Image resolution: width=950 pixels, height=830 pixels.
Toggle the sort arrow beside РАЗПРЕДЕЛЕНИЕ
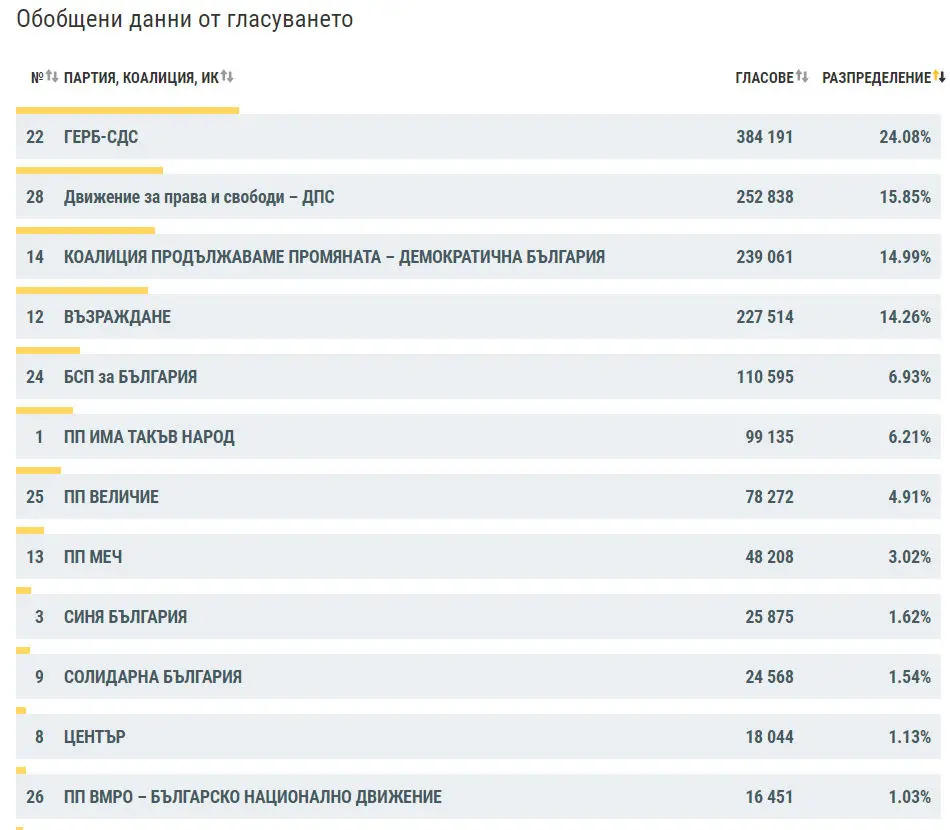click(939, 77)
